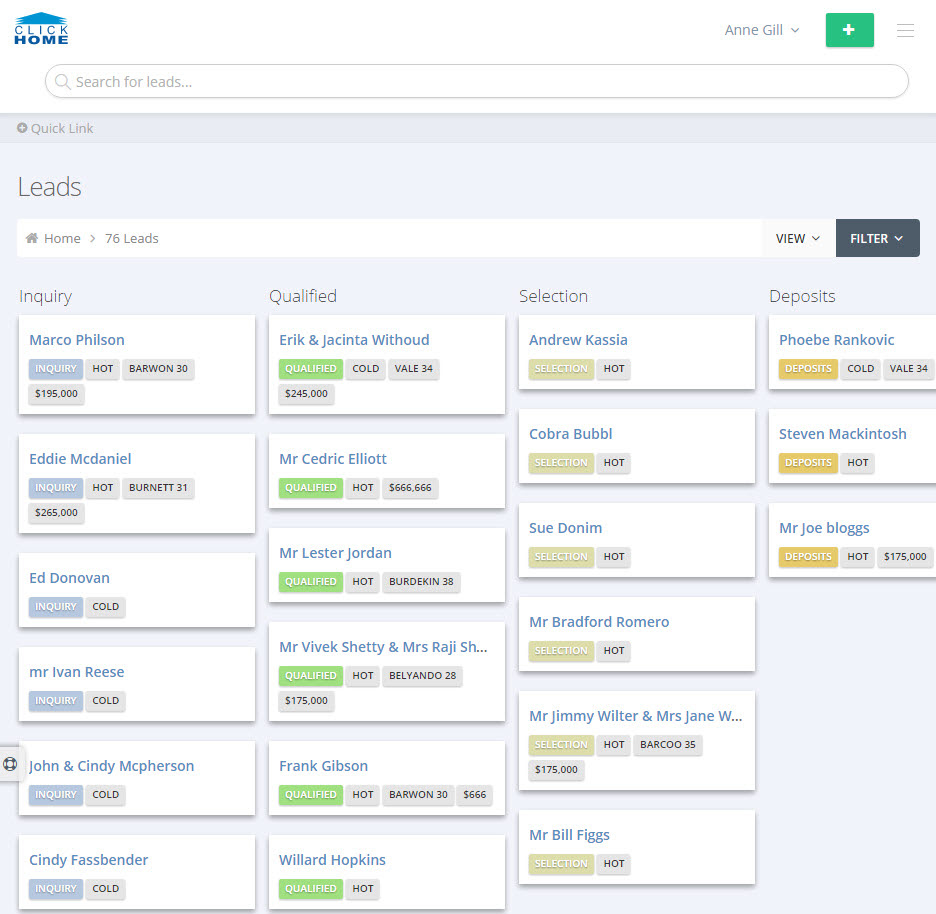Expand the FILTER dropdown
The image size is (936, 914).
pos(877,238)
